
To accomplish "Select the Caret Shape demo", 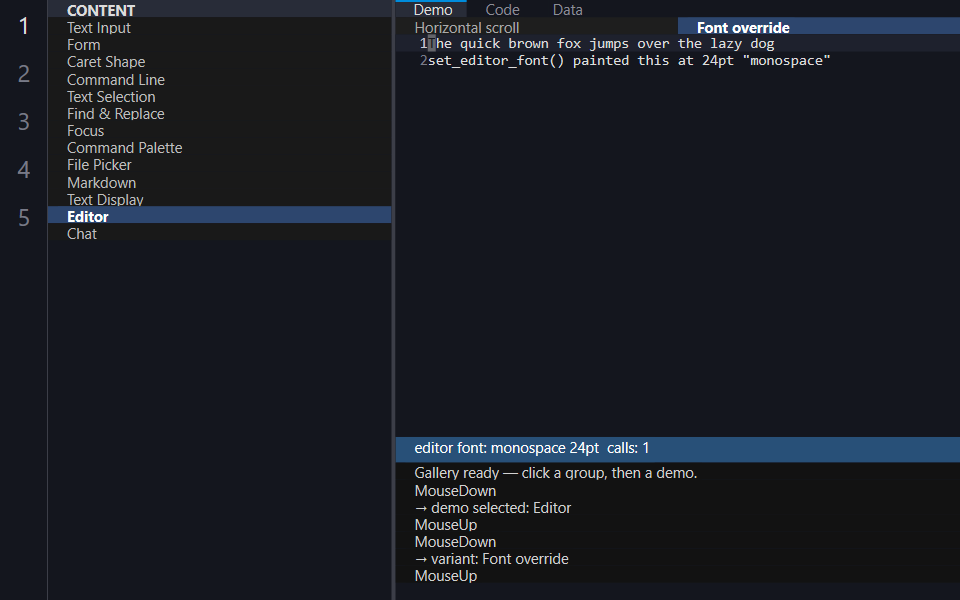I will point(219,62).
